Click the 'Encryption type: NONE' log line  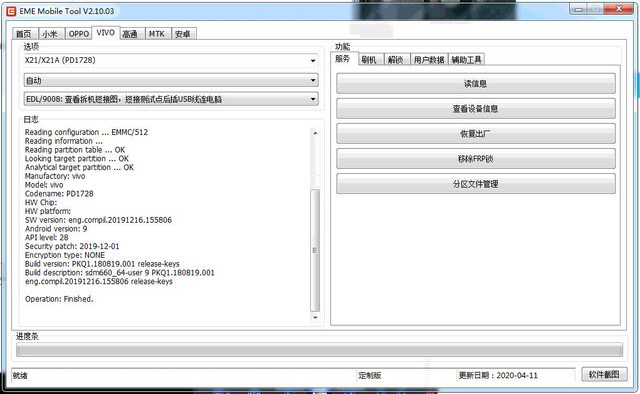point(65,255)
